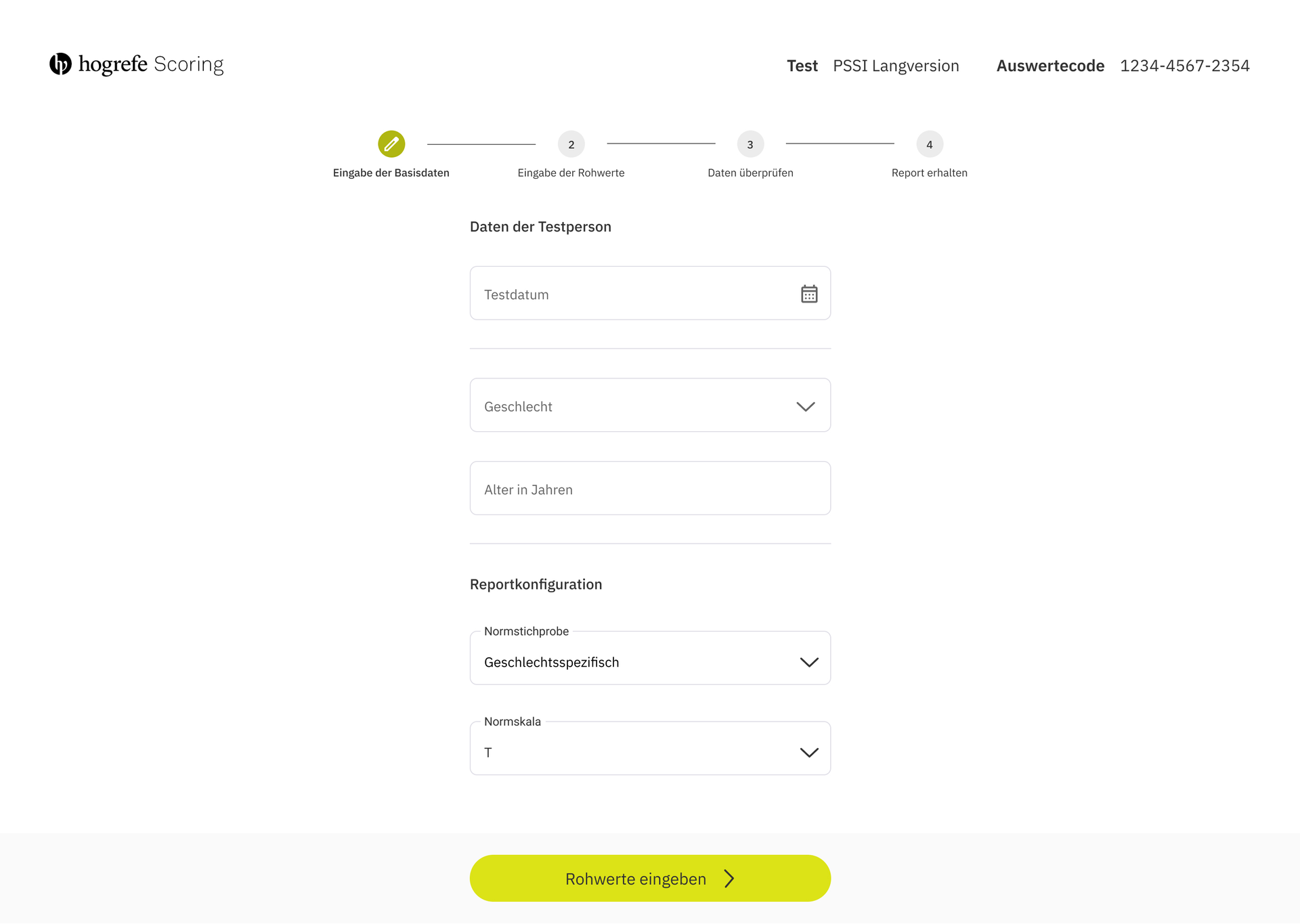
Task: Click the arrow icon in Rohwerte eingeben button
Action: tap(729, 879)
